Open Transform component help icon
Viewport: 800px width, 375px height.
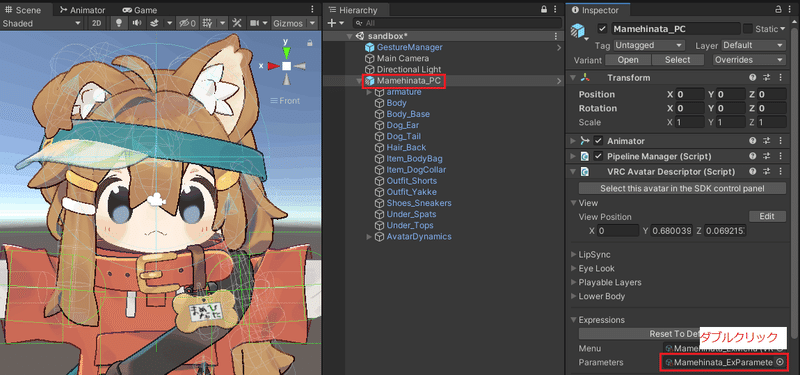[752, 78]
